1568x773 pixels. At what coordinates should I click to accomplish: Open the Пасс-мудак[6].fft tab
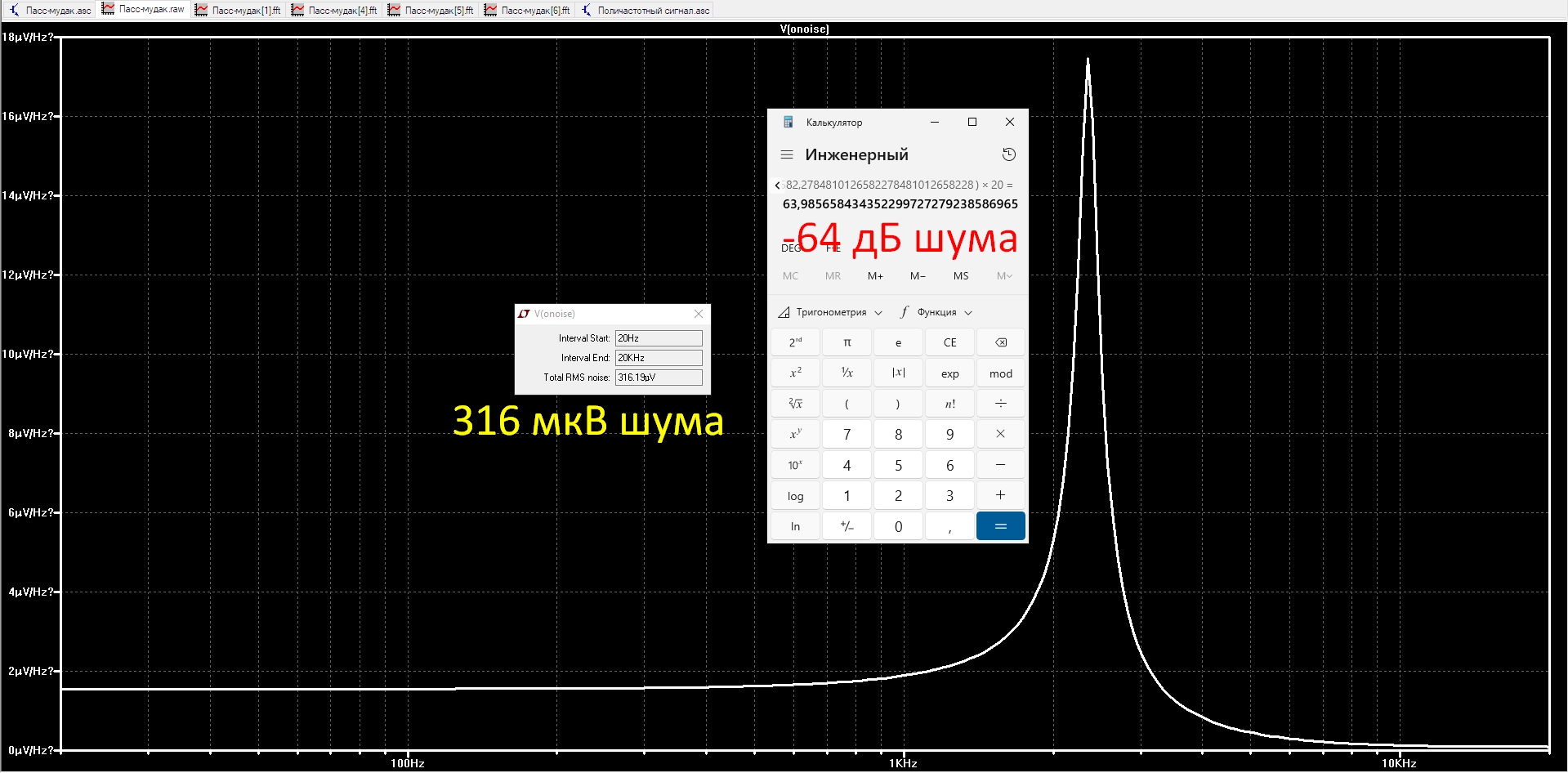pos(527,11)
